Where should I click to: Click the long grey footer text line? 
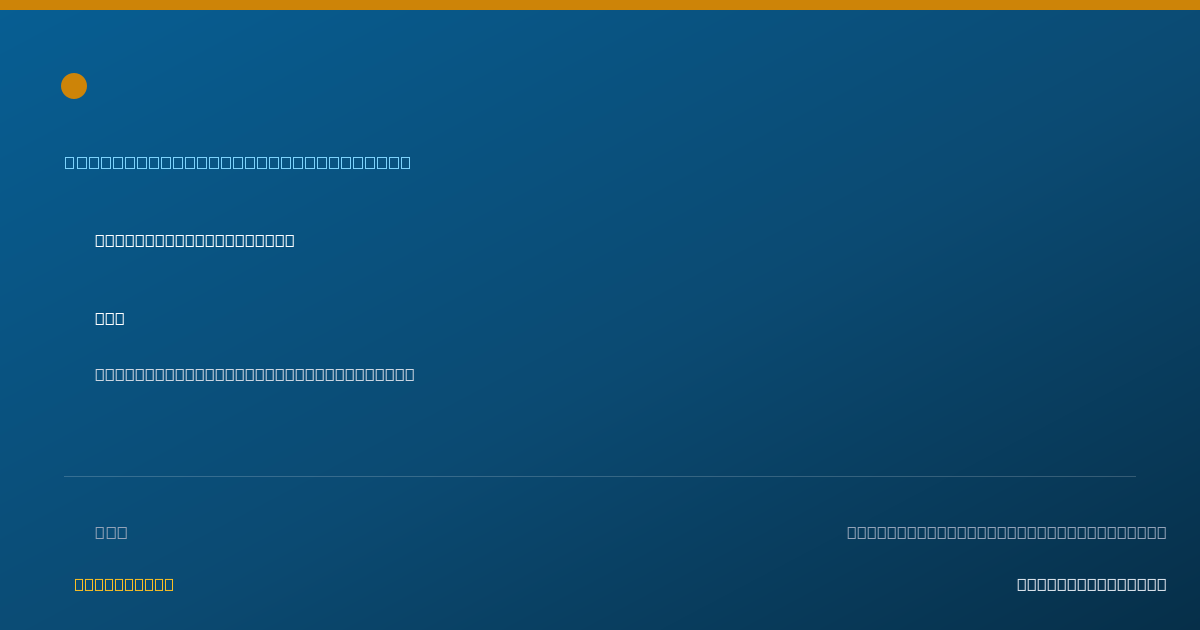coord(1007,532)
